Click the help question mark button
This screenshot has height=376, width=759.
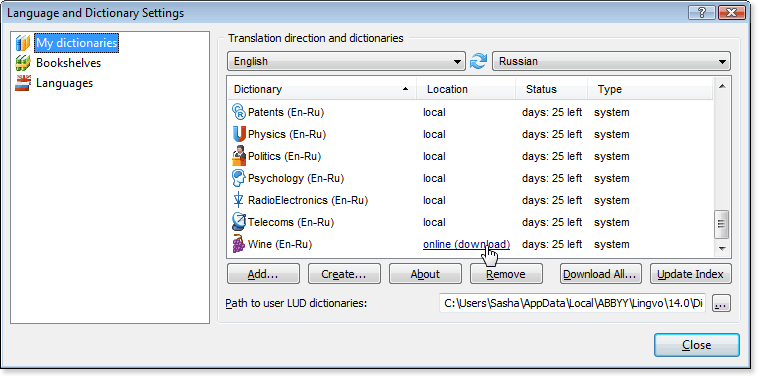pos(702,13)
